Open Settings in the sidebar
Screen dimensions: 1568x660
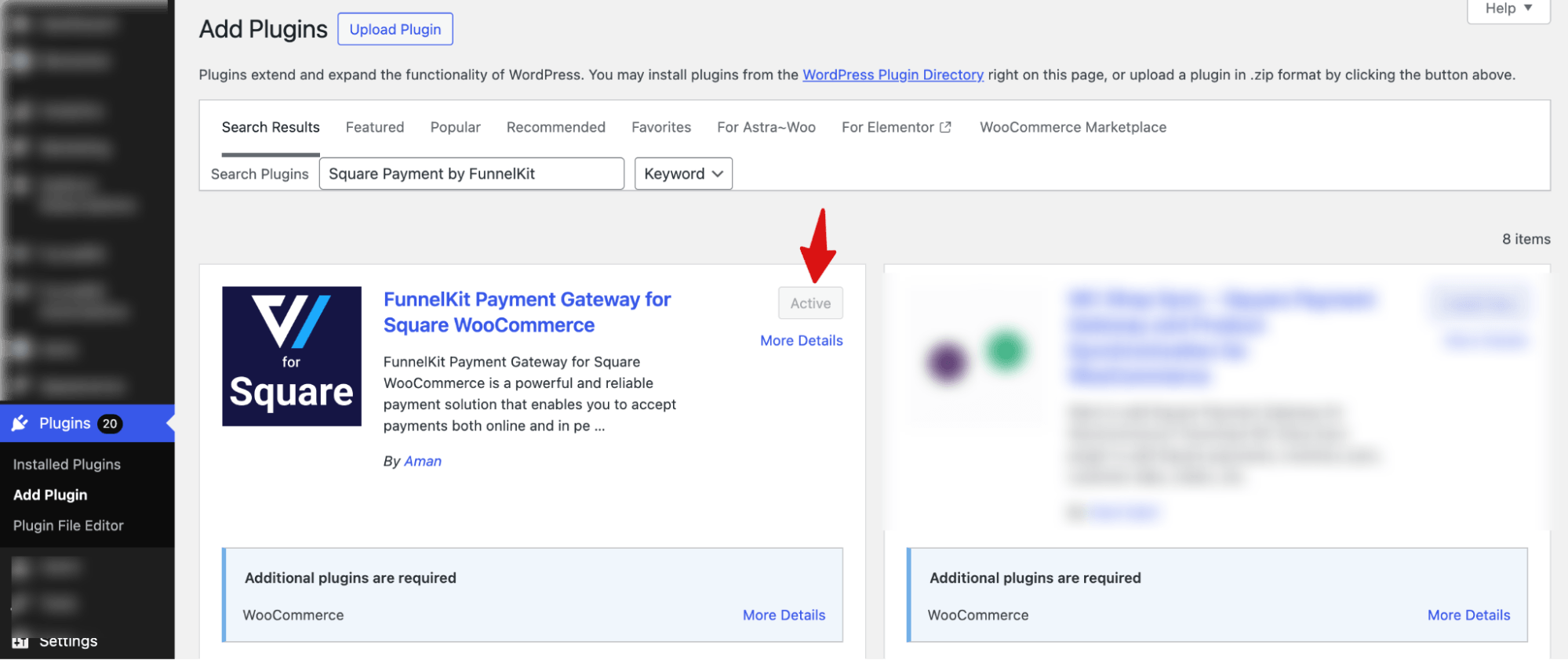(x=68, y=642)
